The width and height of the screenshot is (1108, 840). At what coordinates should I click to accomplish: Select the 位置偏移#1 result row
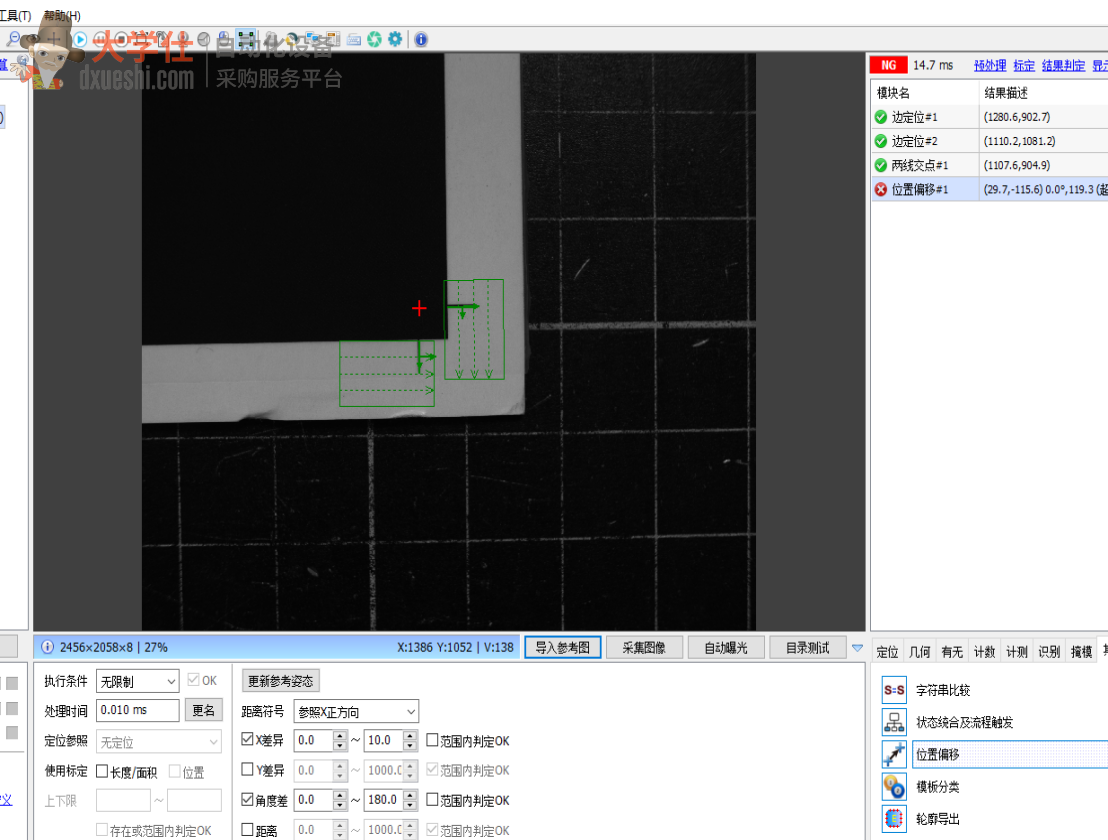tap(989, 189)
